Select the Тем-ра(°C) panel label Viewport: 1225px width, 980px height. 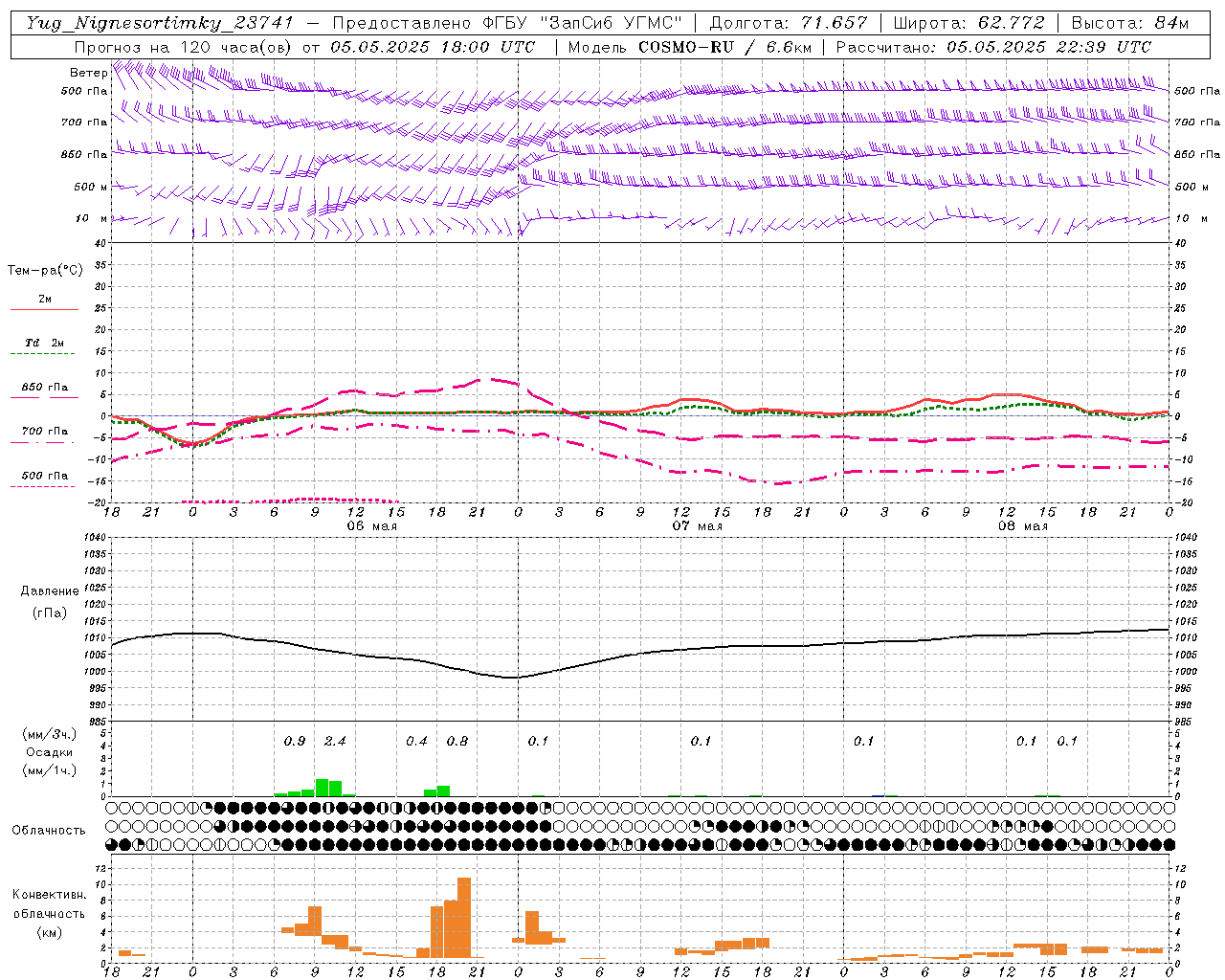(x=45, y=271)
